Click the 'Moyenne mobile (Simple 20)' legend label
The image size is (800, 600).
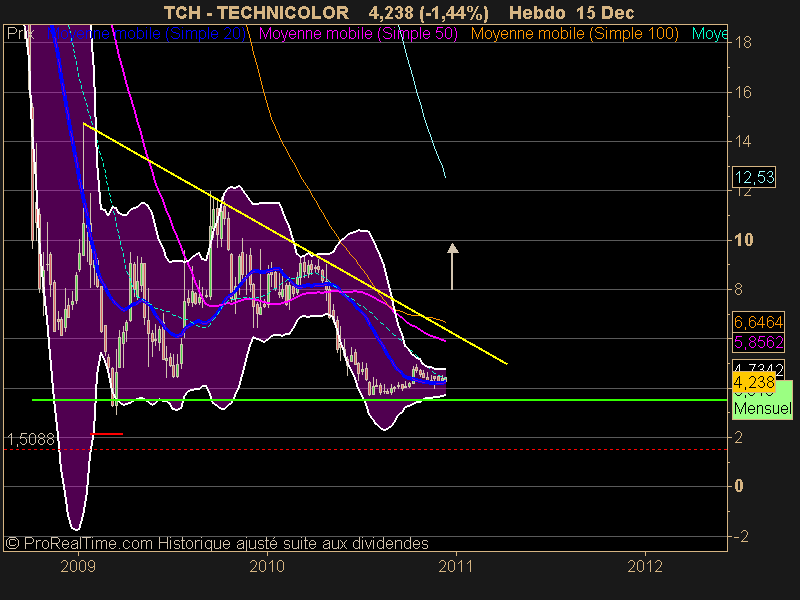click(146, 34)
